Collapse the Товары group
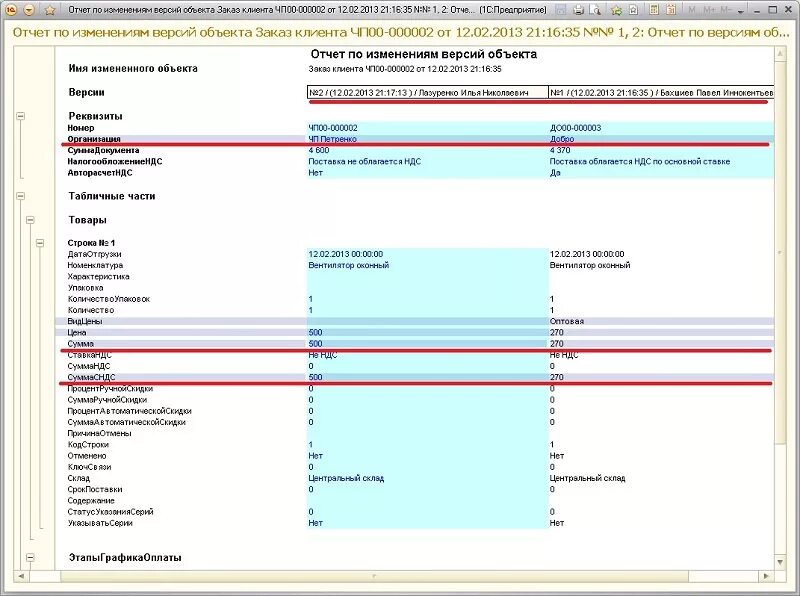800x596 pixels. tap(30, 220)
